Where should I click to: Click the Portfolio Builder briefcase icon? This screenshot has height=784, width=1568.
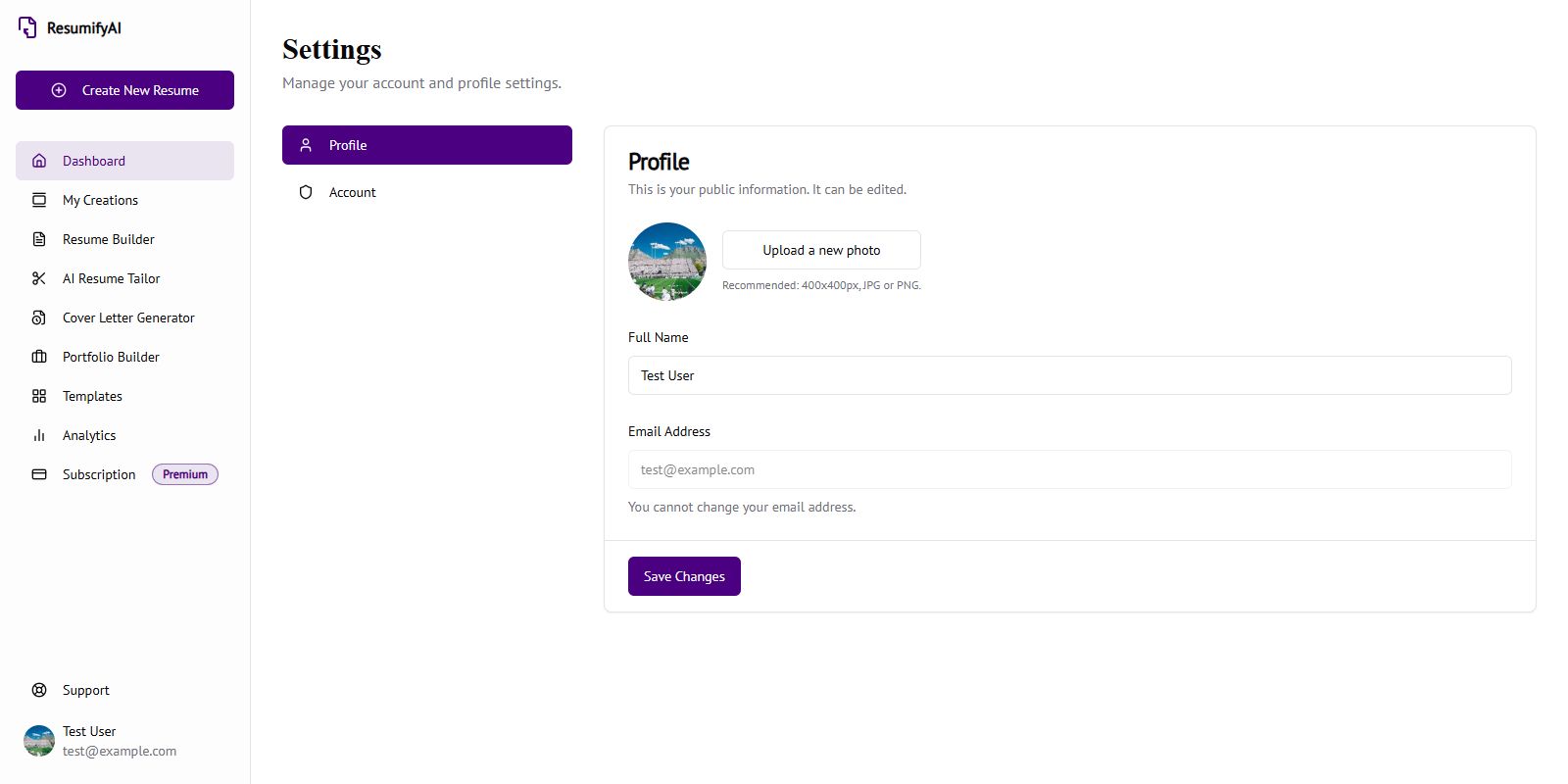(x=39, y=357)
